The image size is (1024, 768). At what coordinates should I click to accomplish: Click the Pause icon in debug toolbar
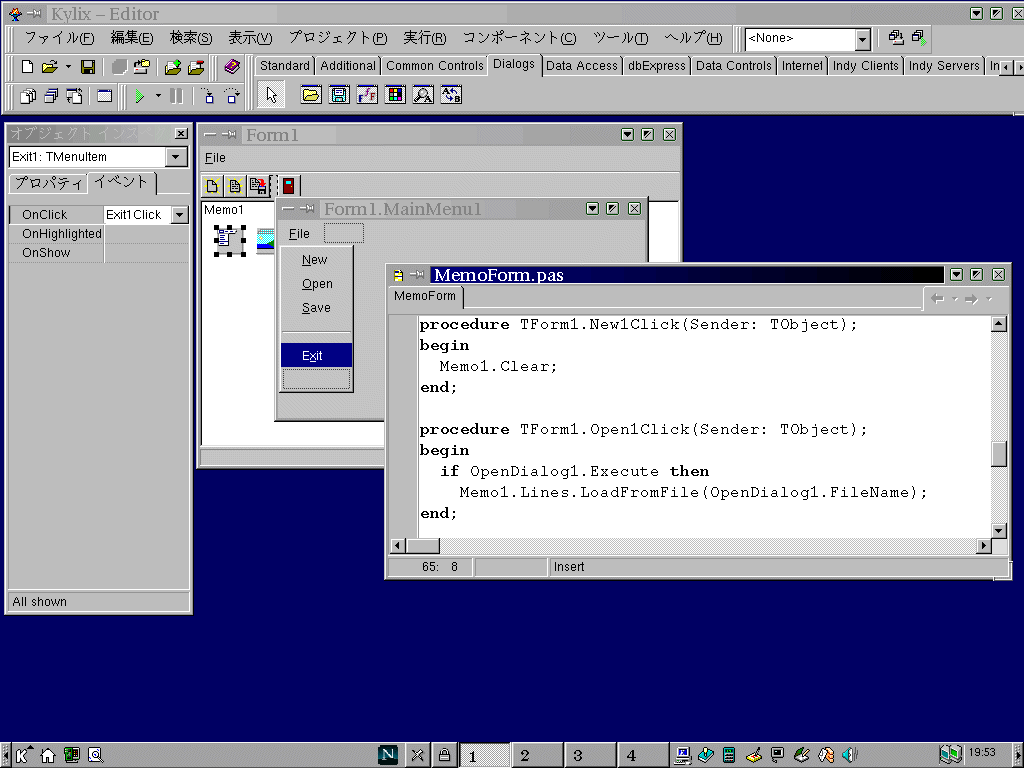(x=176, y=96)
